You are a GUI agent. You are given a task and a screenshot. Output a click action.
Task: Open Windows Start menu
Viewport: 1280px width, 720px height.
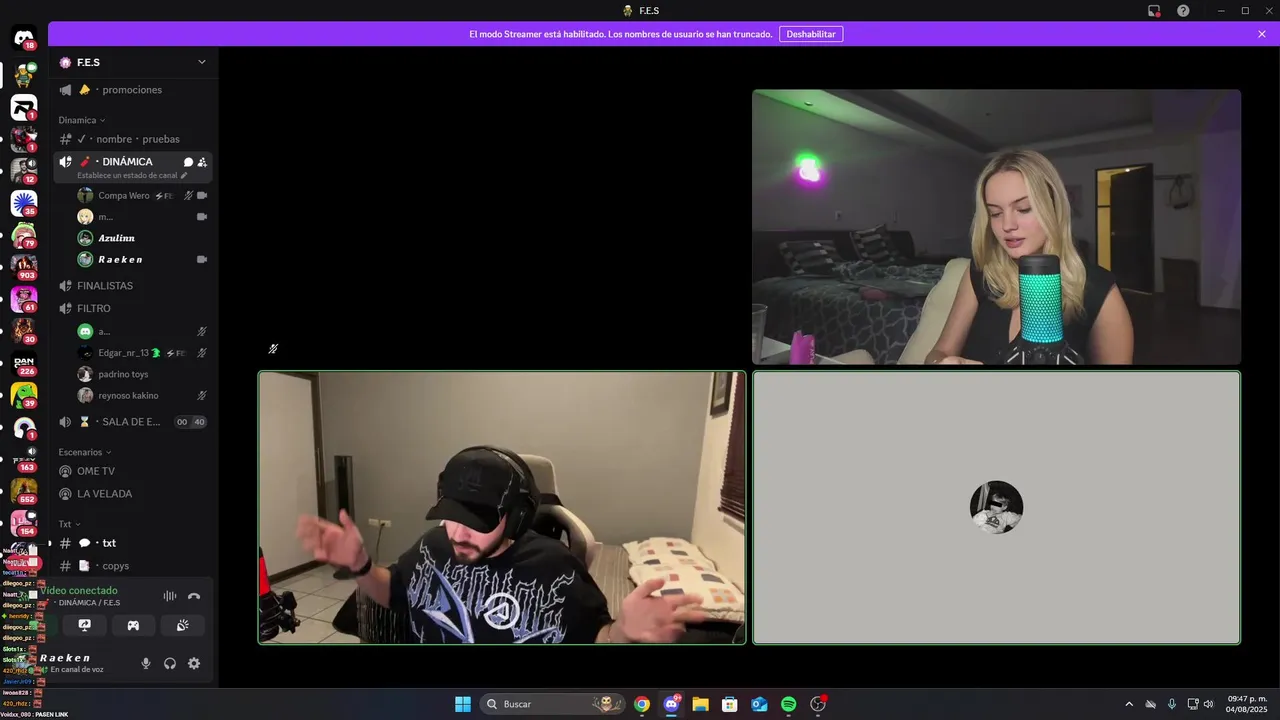(463, 704)
